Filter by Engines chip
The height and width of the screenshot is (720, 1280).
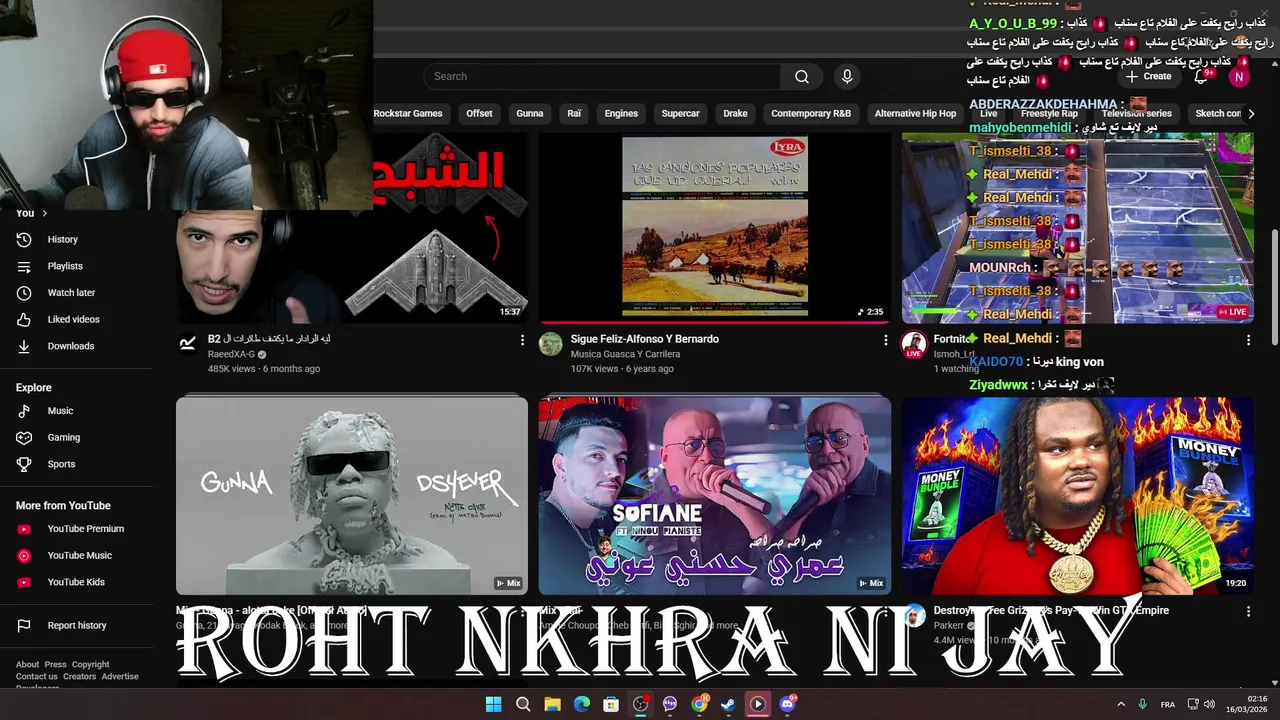pyautogui.click(x=621, y=114)
